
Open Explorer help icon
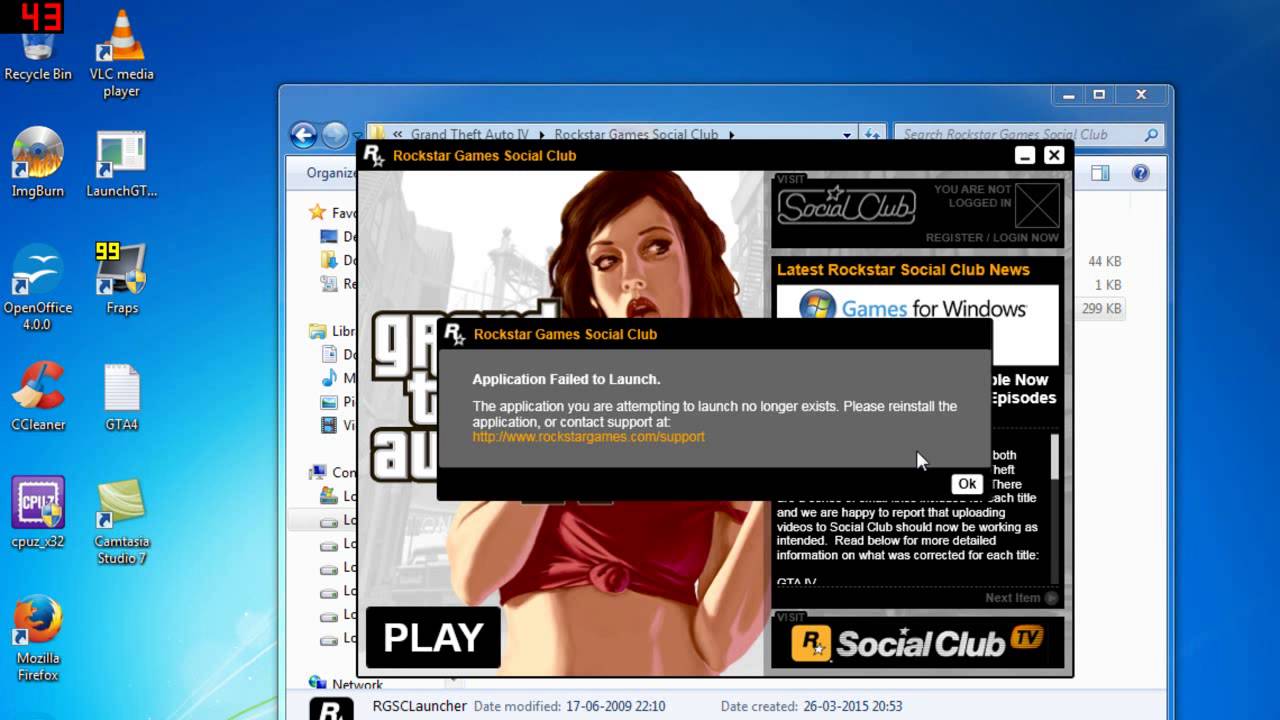coord(1140,173)
